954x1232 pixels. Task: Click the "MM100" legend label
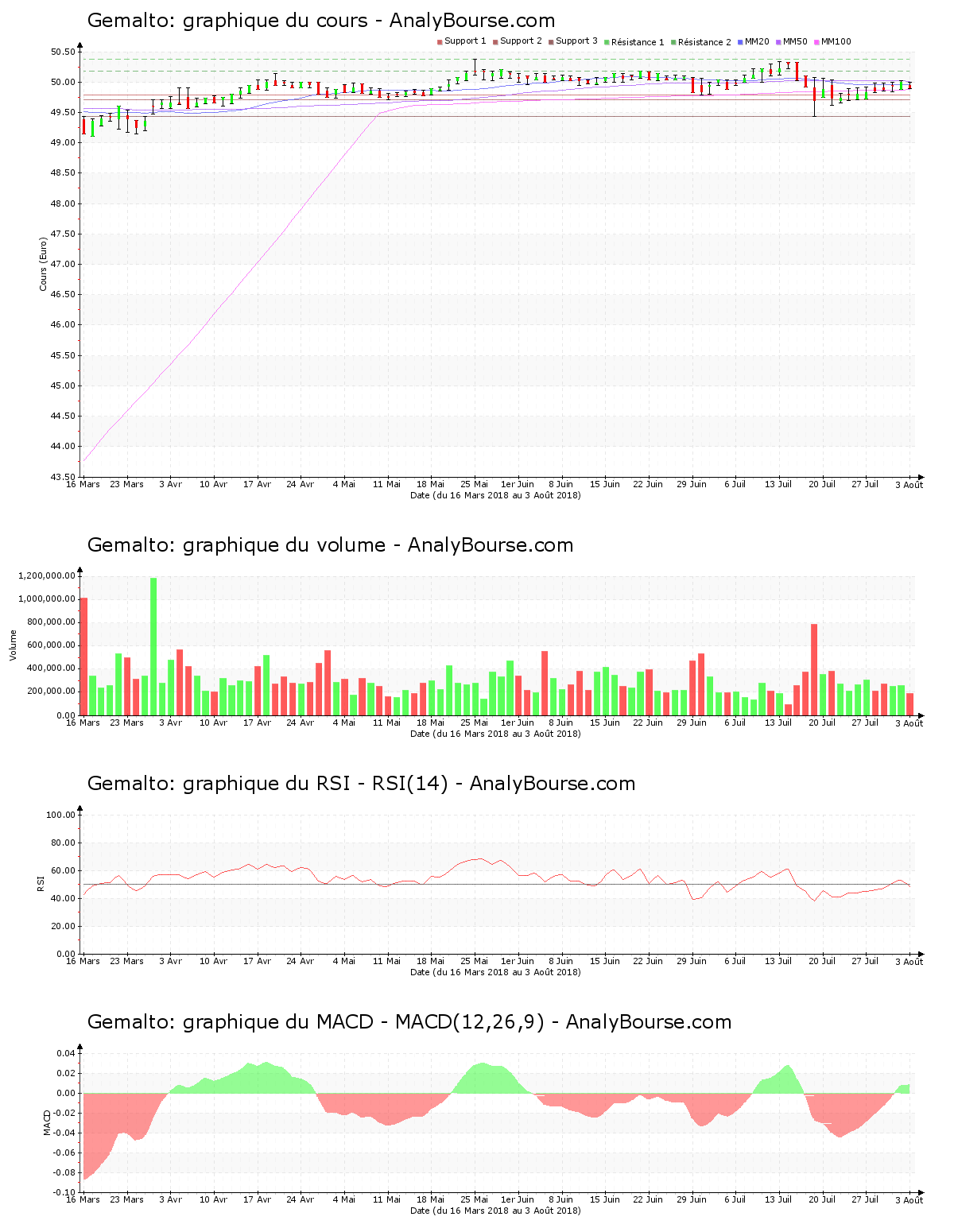[836, 41]
